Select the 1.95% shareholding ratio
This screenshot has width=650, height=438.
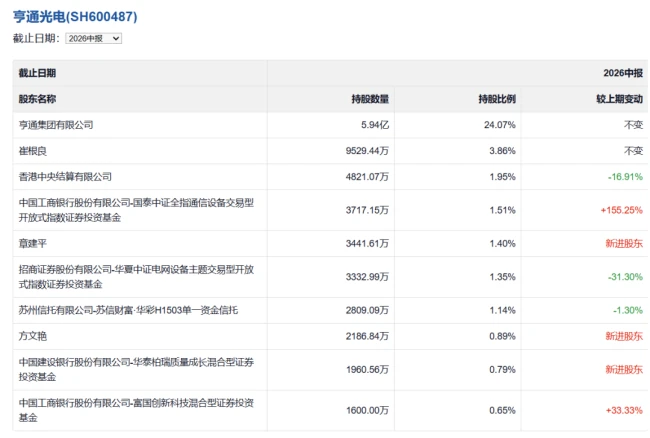[502, 177]
